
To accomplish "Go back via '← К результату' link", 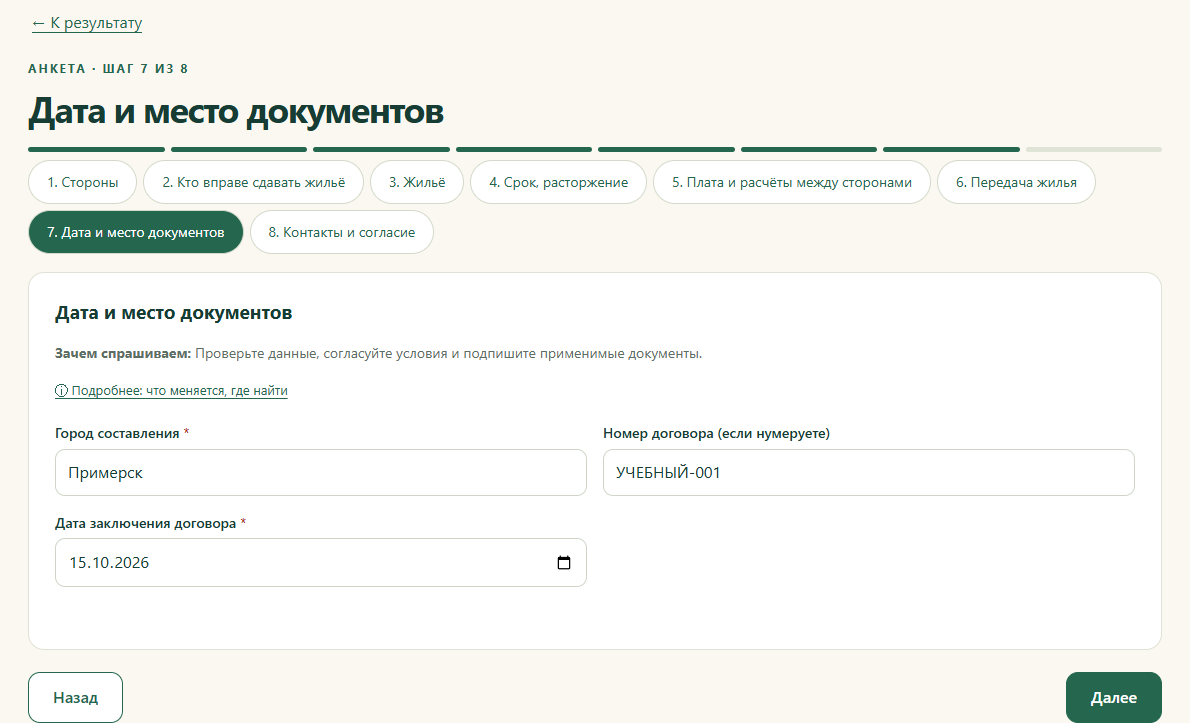I will (x=87, y=23).
